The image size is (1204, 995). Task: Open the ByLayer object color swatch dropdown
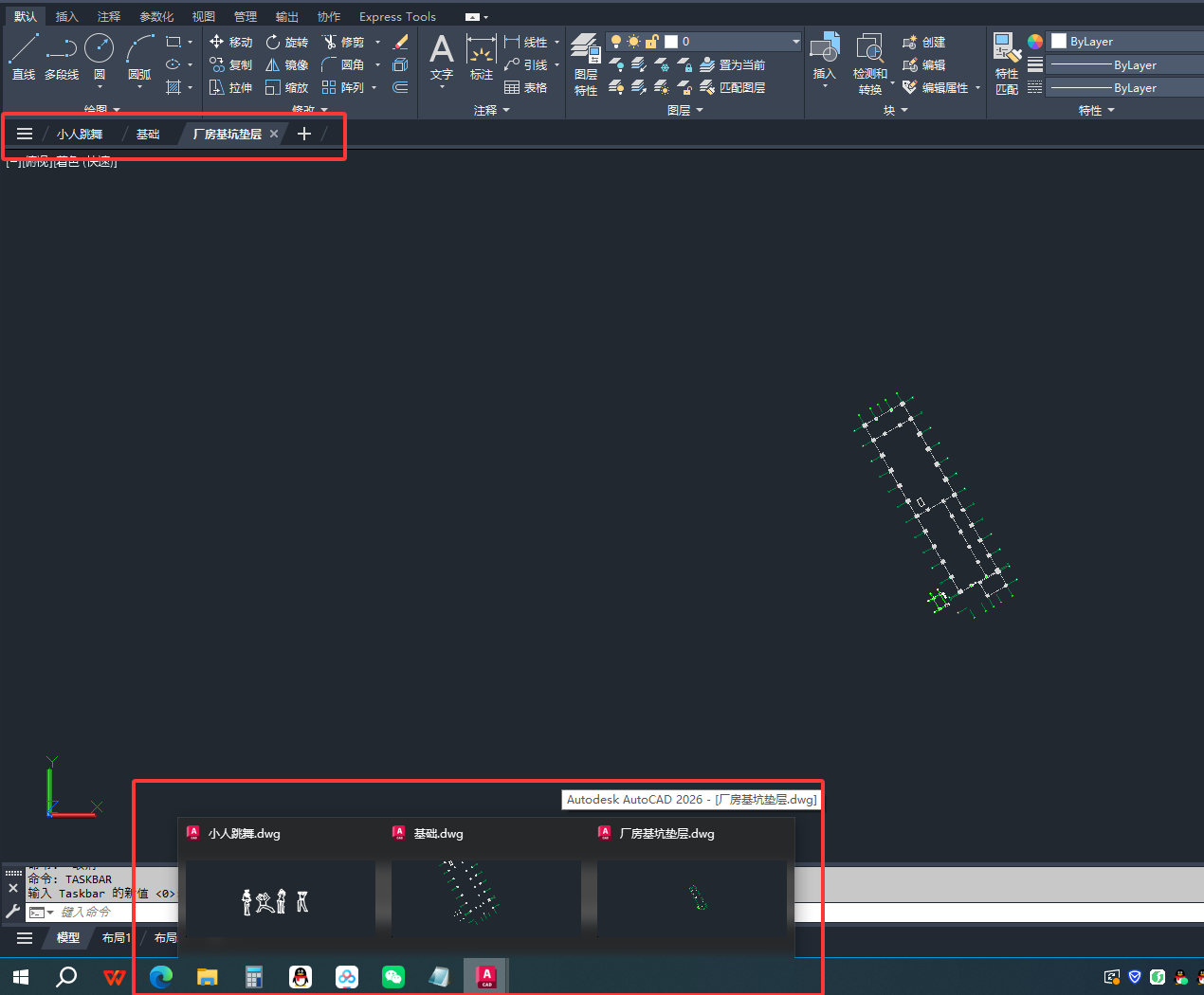[x=1124, y=42]
